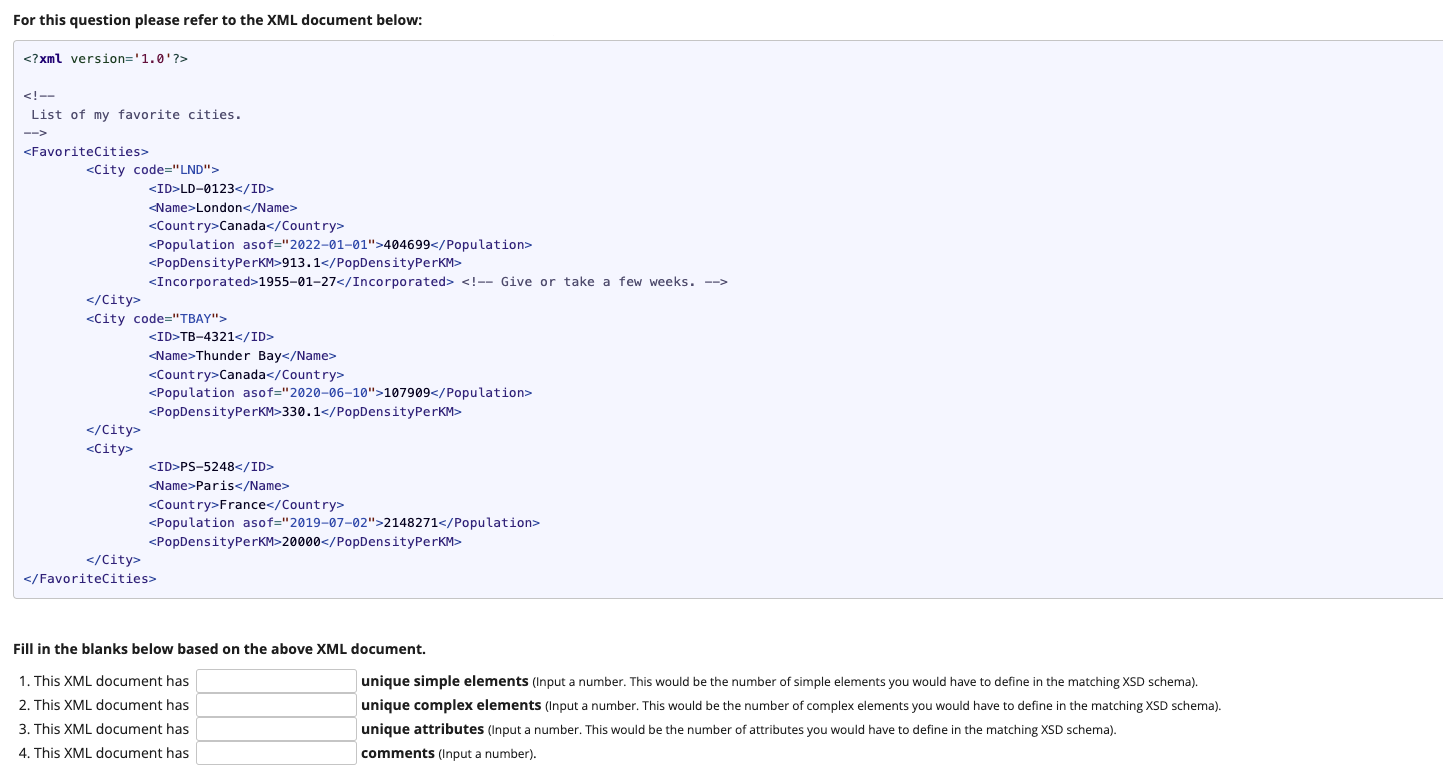Click the unique attributes answer field
The height and width of the screenshot is (768, 1443).
[276, 729]
